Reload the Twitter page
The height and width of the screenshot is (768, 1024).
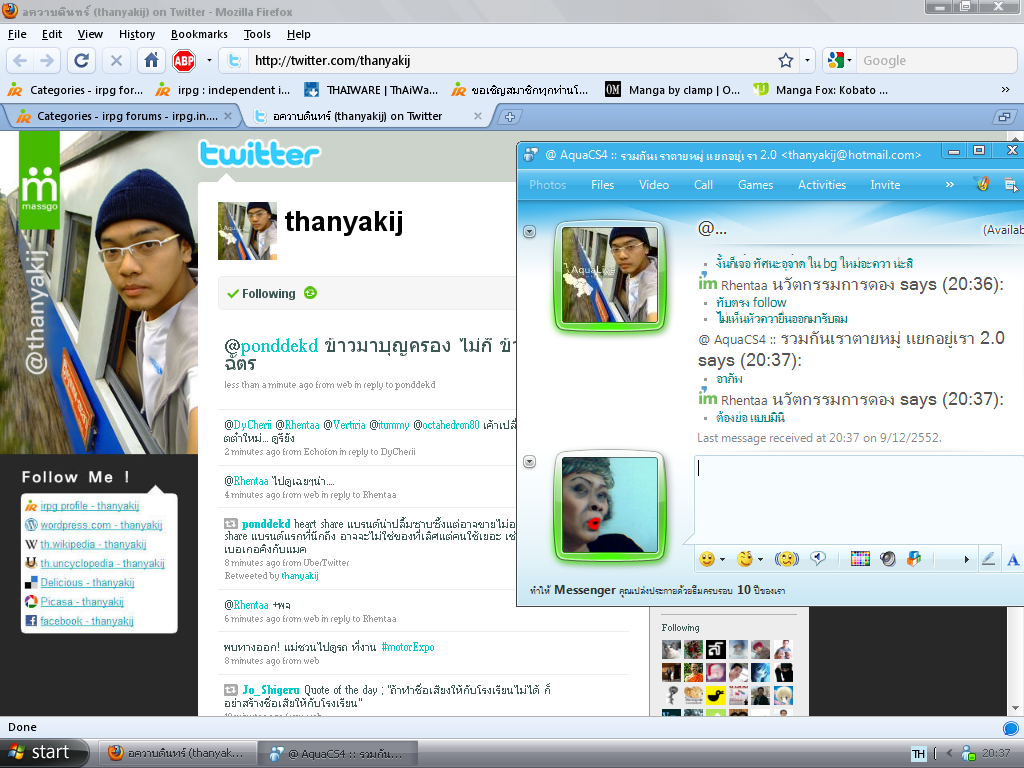coord(82,61)
